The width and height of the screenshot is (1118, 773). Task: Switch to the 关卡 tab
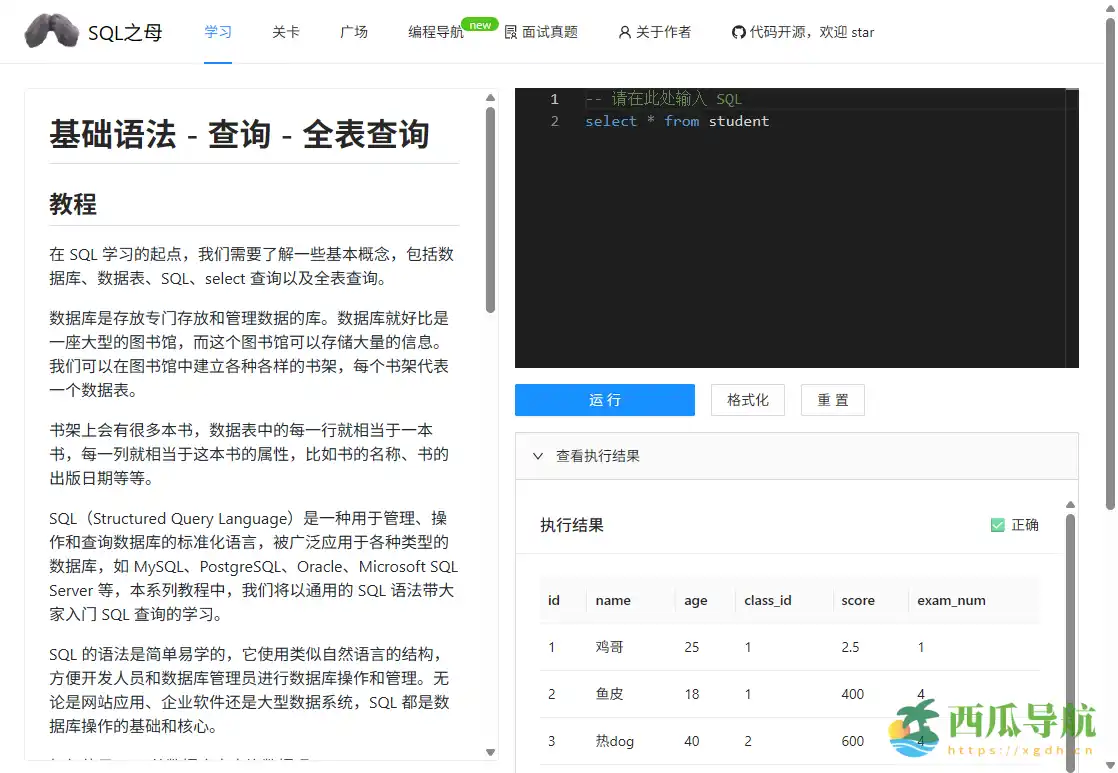tap(287, 31)
